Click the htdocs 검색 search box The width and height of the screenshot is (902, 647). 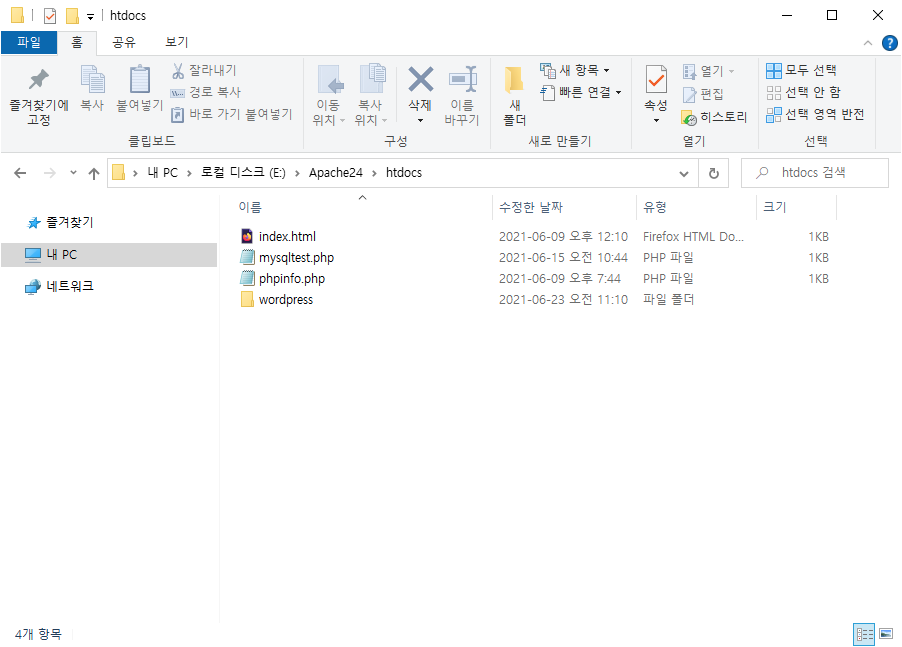815,173
